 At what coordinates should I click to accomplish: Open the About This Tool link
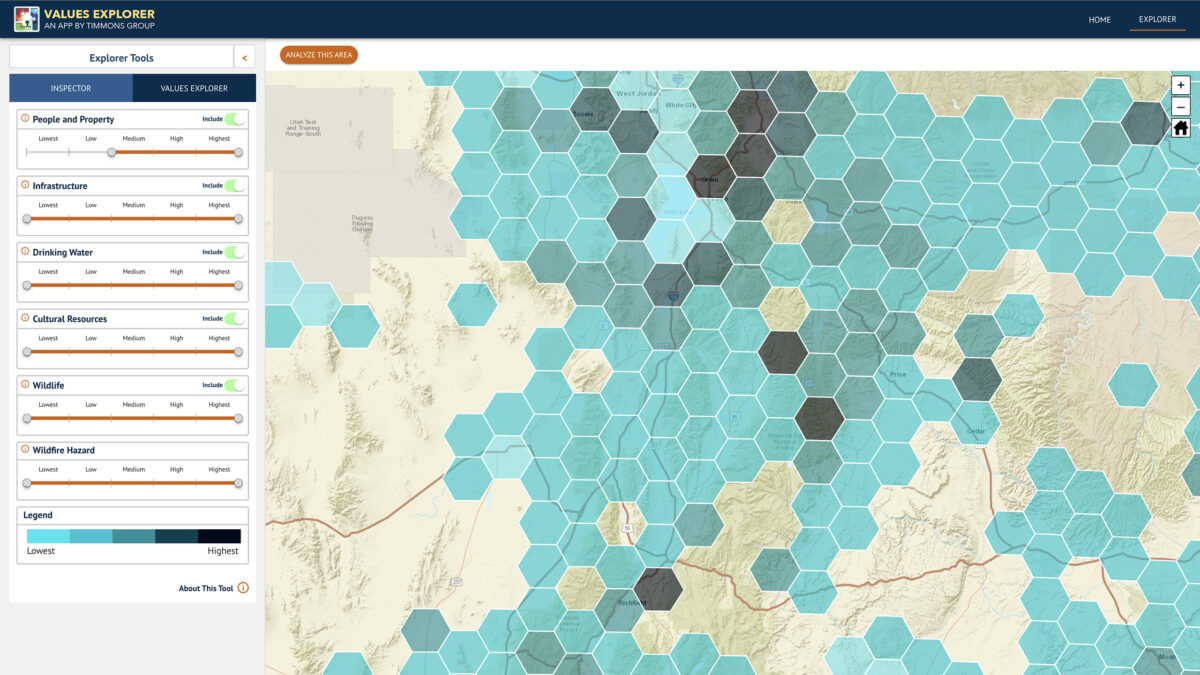tap(211, 588)
